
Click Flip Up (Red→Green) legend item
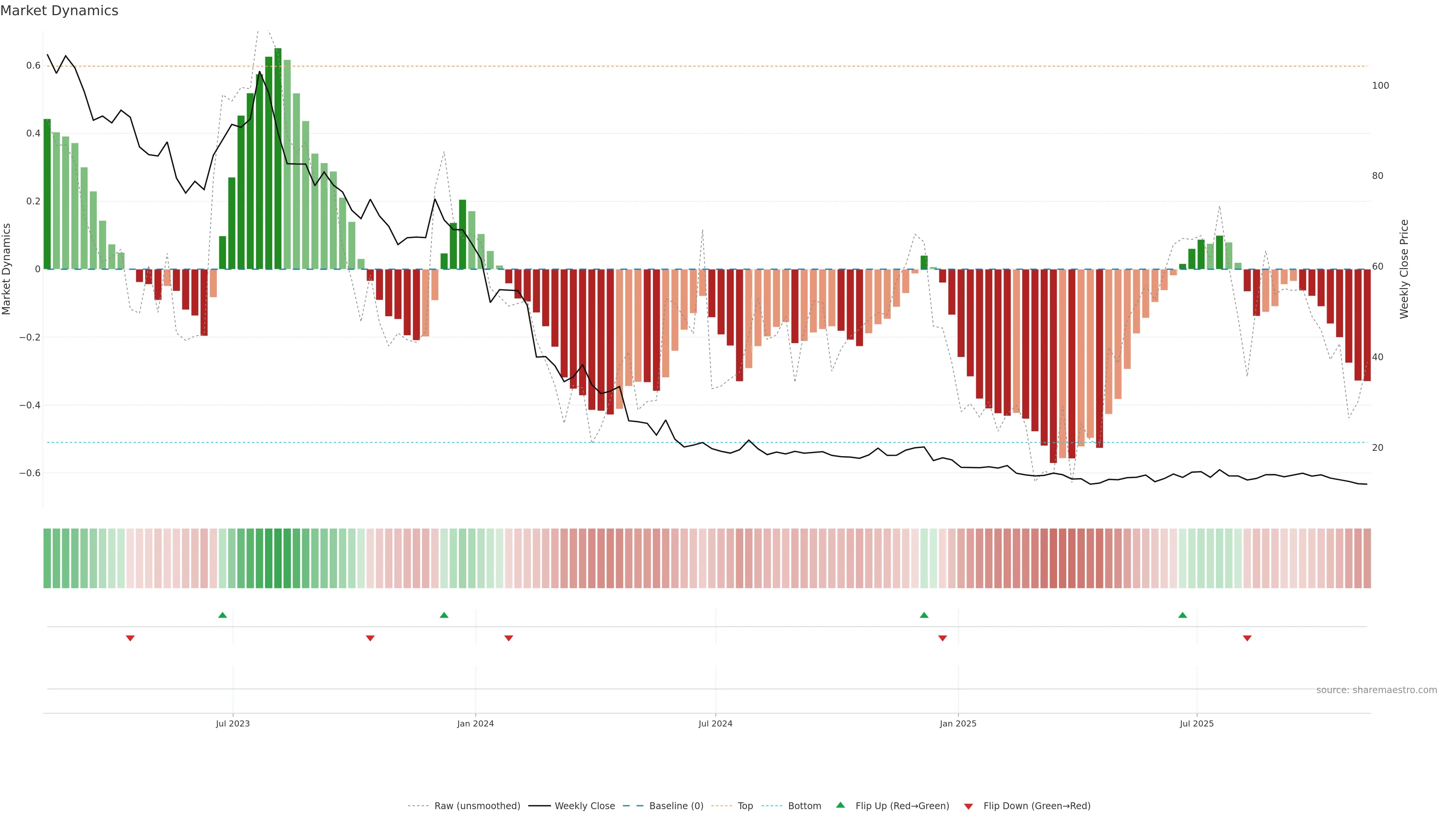coord(902,806)
